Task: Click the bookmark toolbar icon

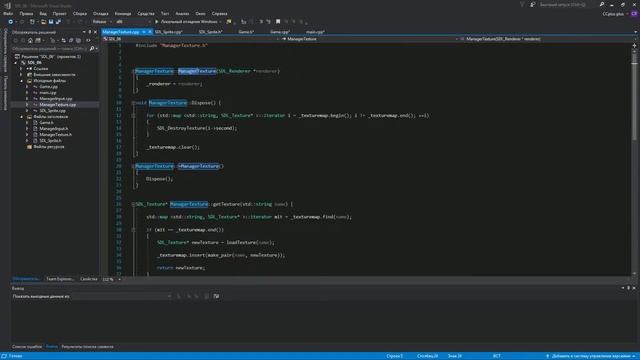Action: (278, 22)
